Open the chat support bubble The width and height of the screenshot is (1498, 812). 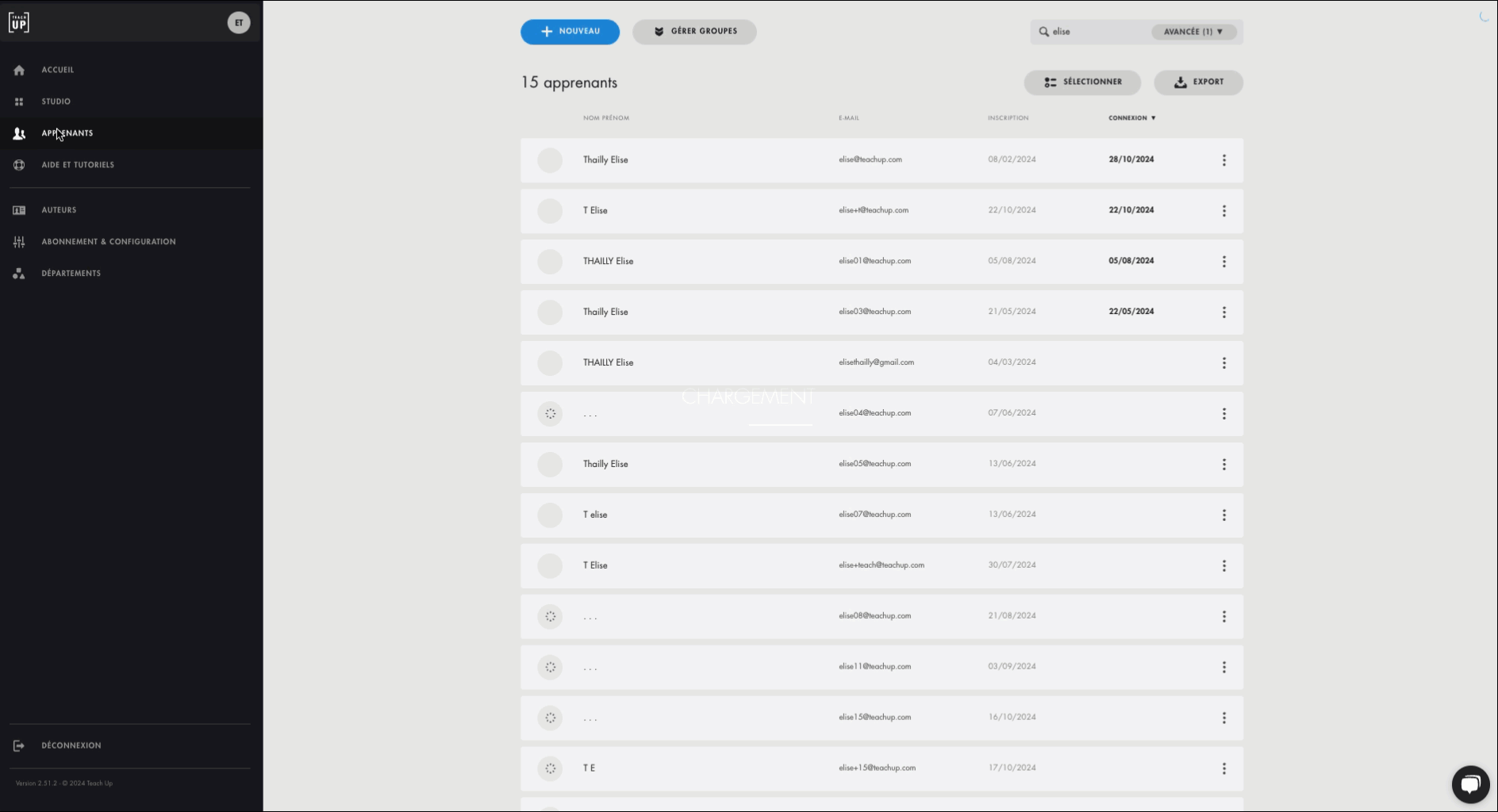coord(1470,784)
